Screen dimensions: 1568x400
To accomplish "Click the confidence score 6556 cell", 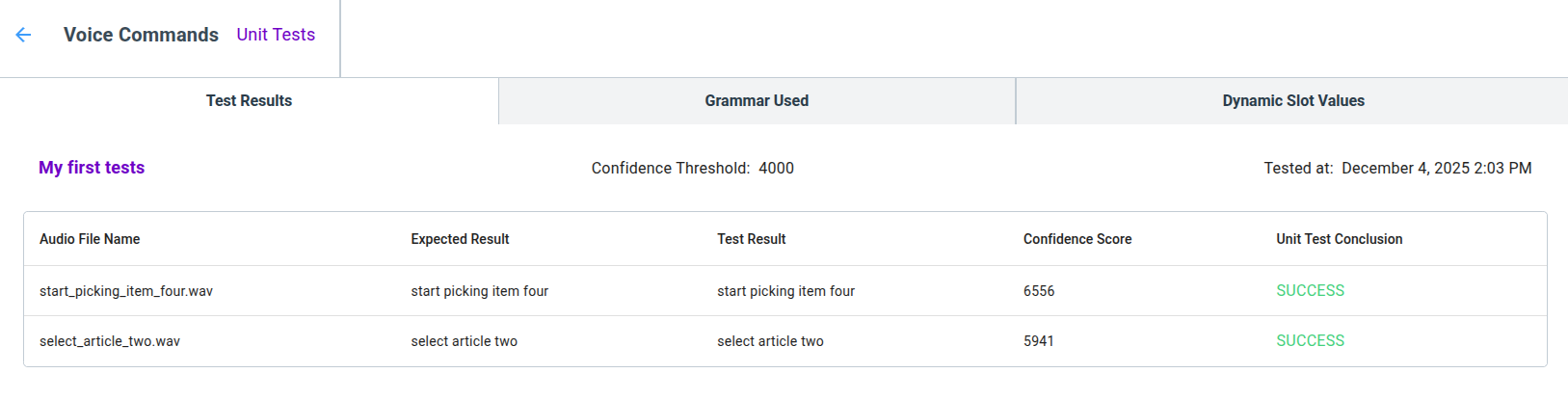I will (1039, 291).
